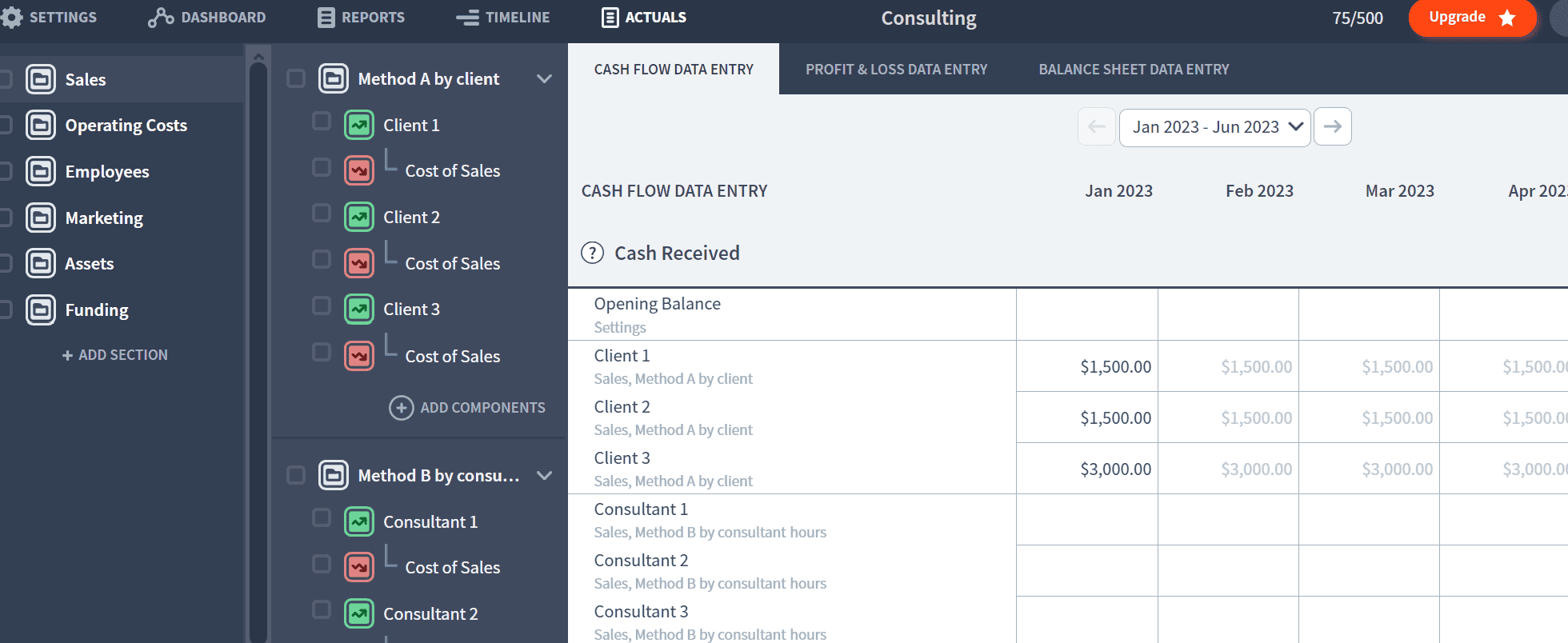Go to previous period with left arrow
Viewport: 1568px width, 643px height.
[x=1097, y=126]
